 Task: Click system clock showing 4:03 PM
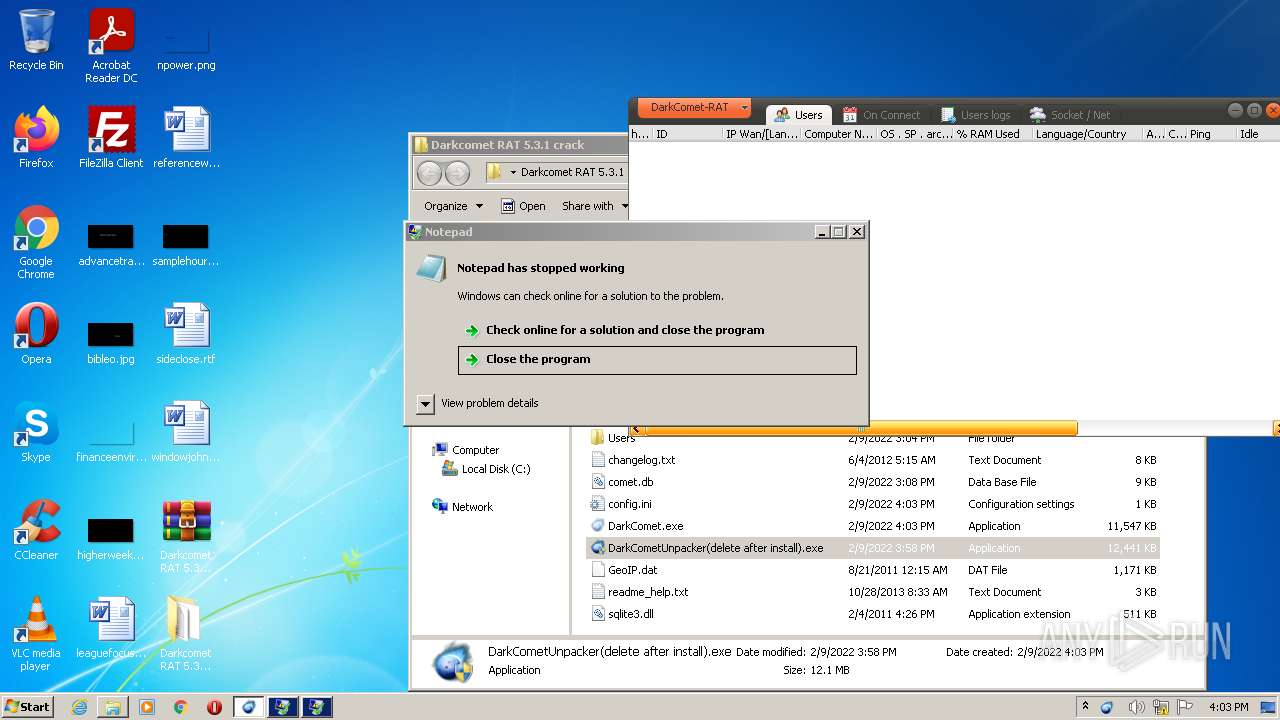click(1228, 707)
